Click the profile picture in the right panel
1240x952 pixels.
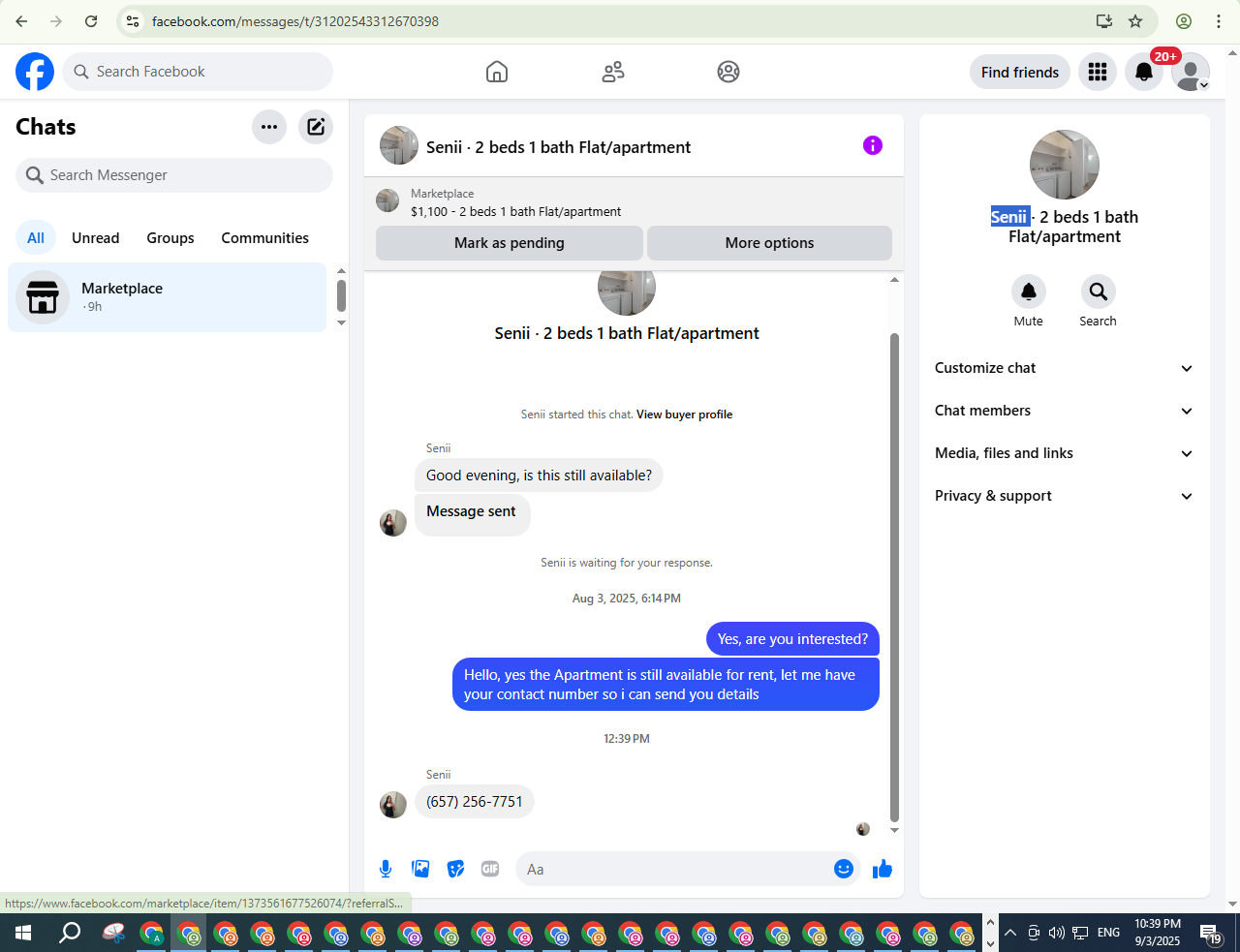(x=1065, y=165)
